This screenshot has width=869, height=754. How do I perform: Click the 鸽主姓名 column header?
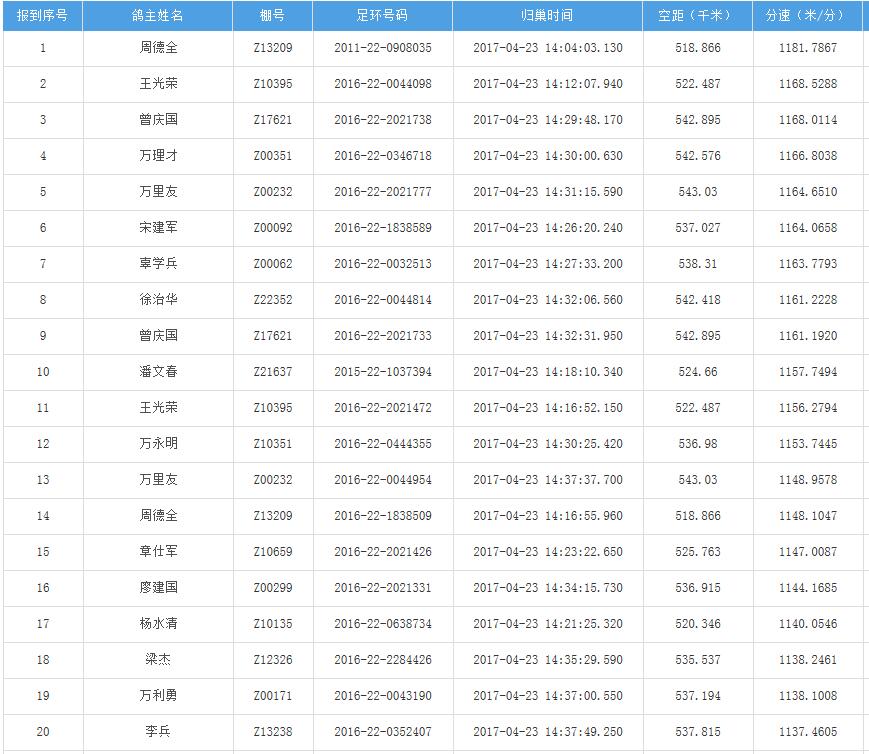158,16
